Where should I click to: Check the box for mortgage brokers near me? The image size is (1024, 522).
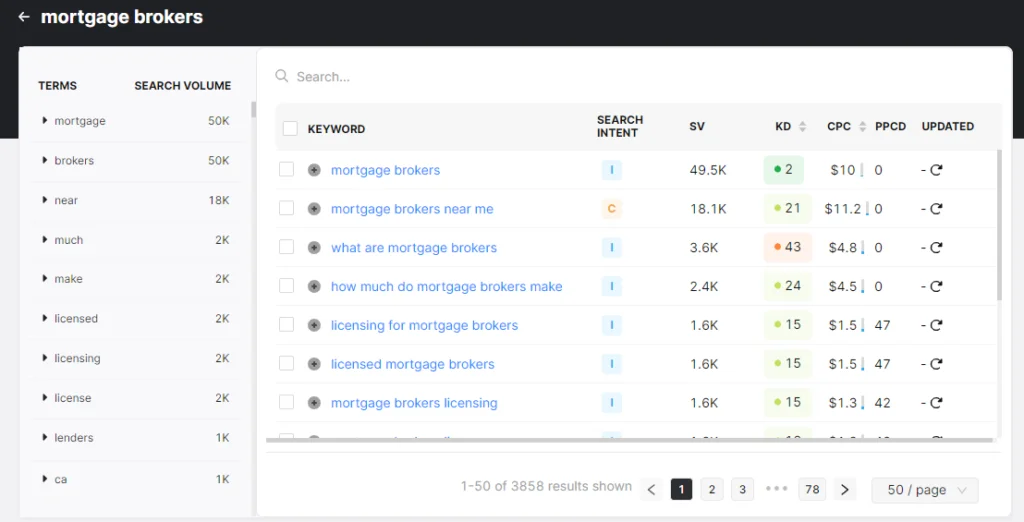(287, 208)
